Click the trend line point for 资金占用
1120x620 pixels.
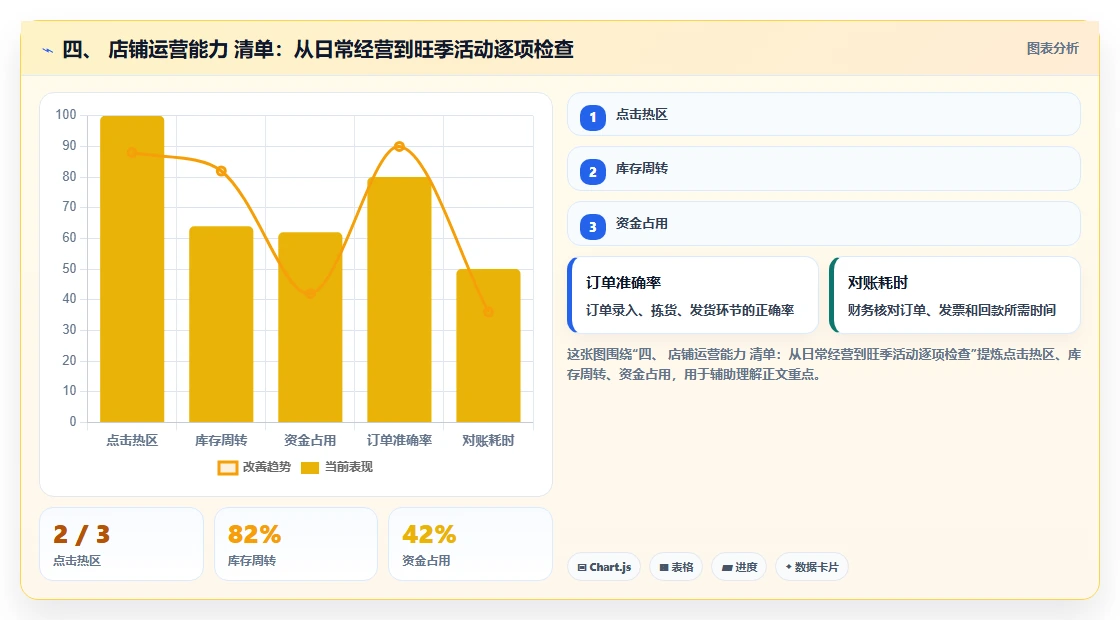point(310,294)
